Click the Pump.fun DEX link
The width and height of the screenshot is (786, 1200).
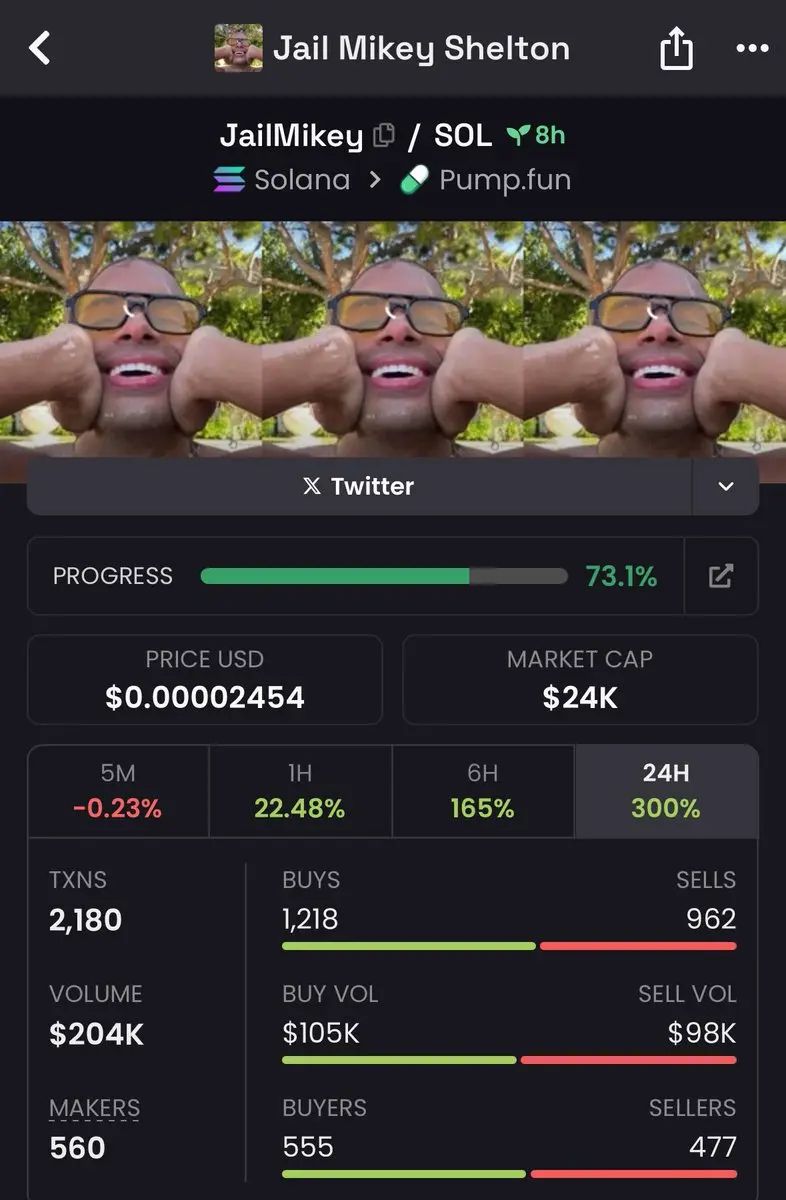coord(485,180)
